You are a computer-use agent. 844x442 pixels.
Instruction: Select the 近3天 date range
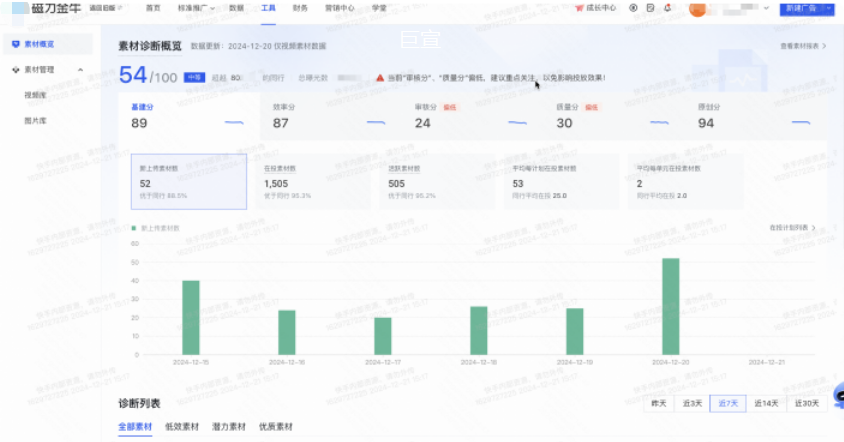pos(692,403)
